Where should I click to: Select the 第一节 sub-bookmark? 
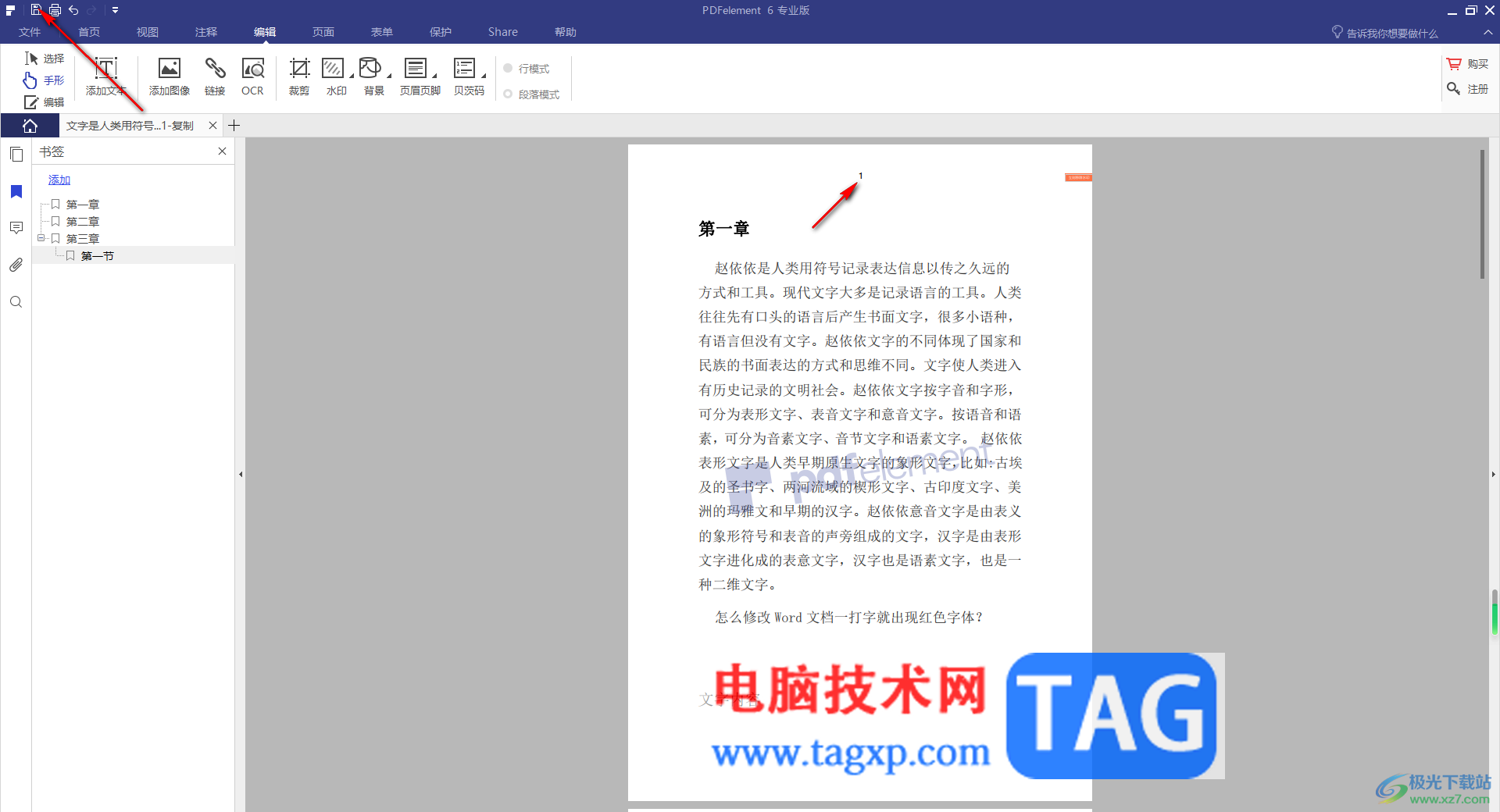(x=98, y=256)
